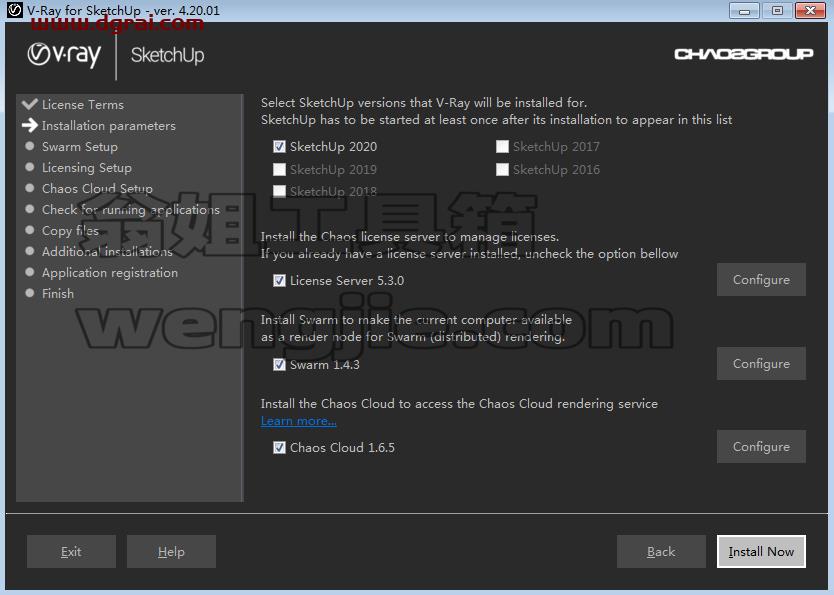Image resolution: width=834 pixels, height=595 pixels.
Task: Uncheck Chaos Cloud 1.6.5 option
Action: click(x=279, y=447)
